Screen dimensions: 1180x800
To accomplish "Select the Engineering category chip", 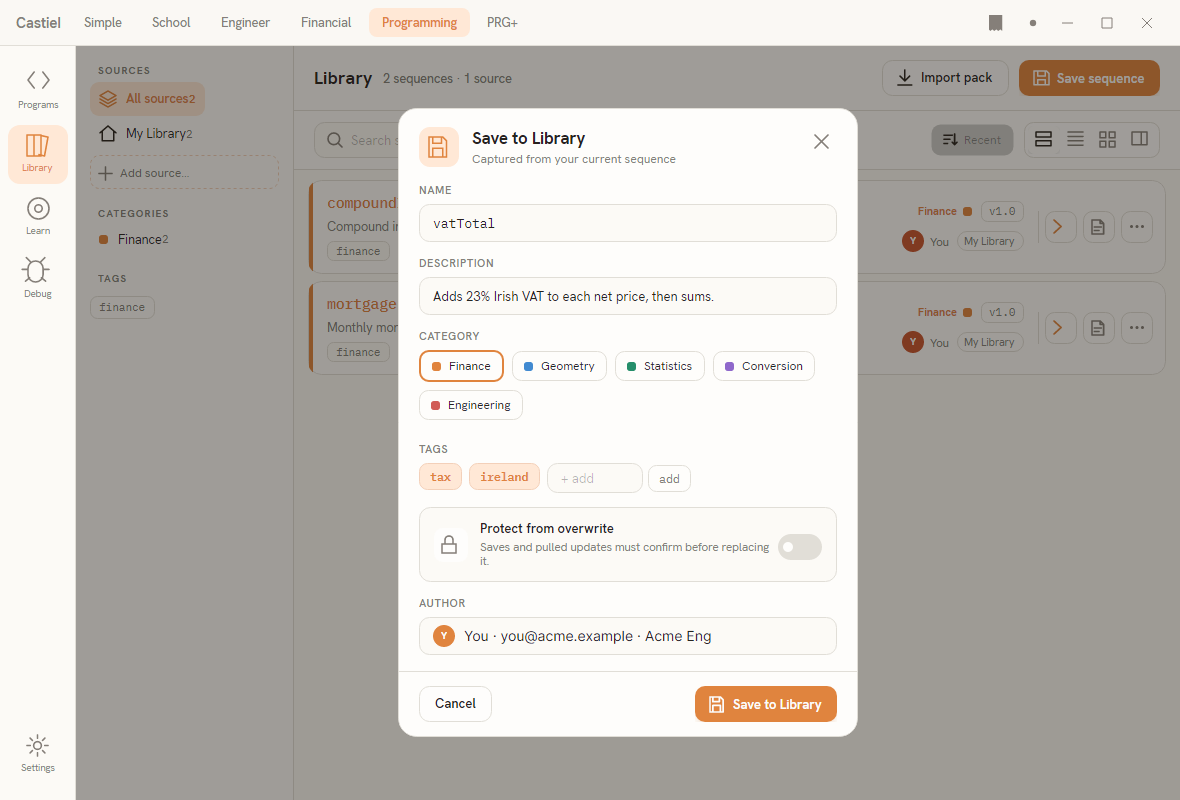I will coord(470,406).
